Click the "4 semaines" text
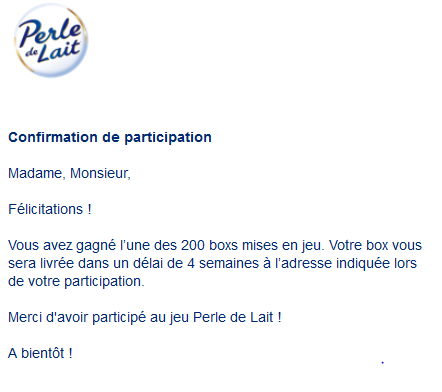Image resolution: width=442 pixels, height=392 pixels. tap(223, 263)
